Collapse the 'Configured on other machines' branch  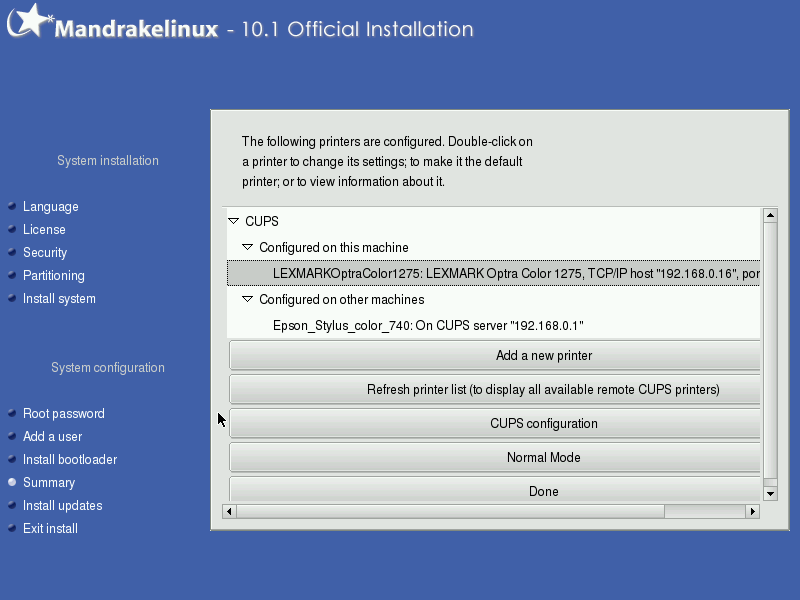(247, 299)
